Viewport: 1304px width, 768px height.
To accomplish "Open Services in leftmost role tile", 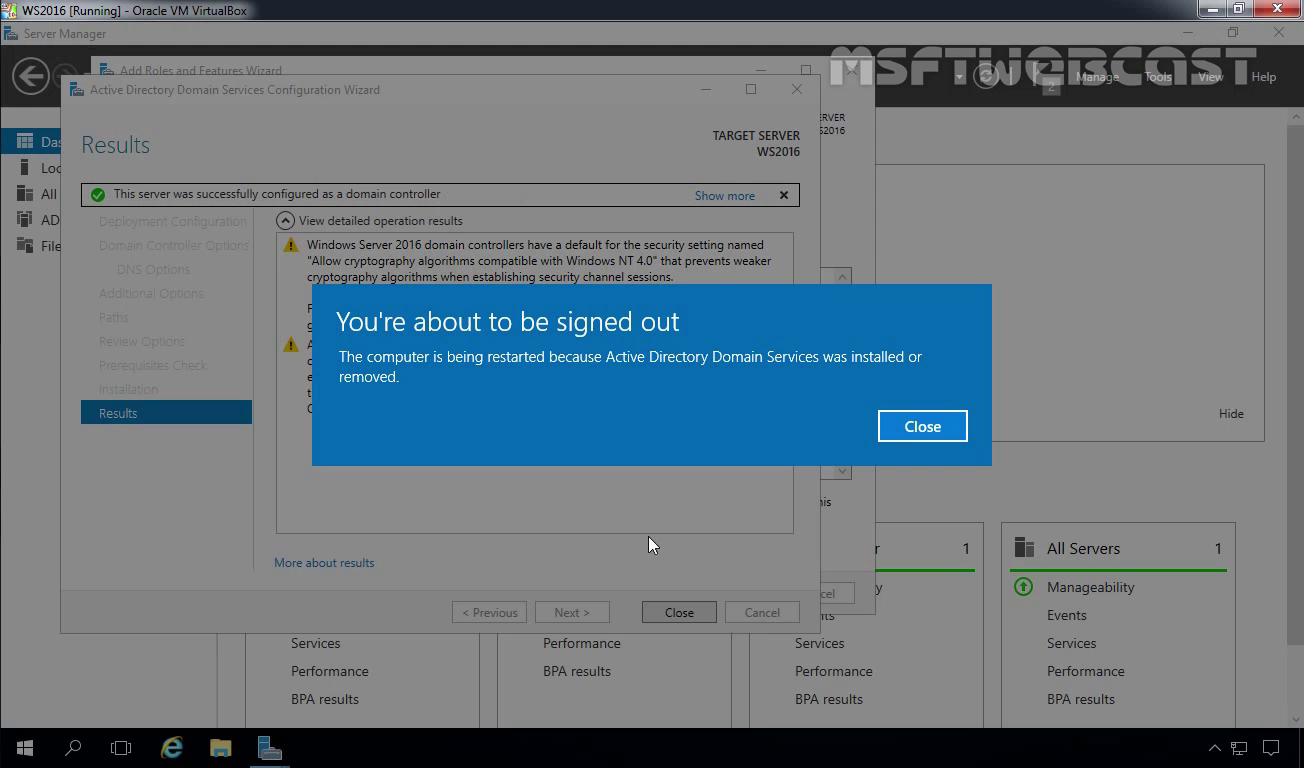I will pyautogui.click(x=315, y=643).
